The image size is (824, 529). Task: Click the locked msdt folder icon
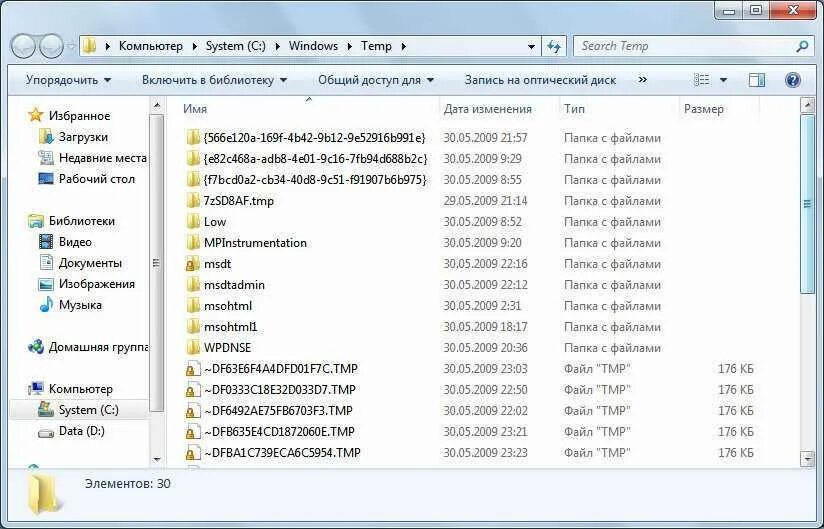coord(193,264)
